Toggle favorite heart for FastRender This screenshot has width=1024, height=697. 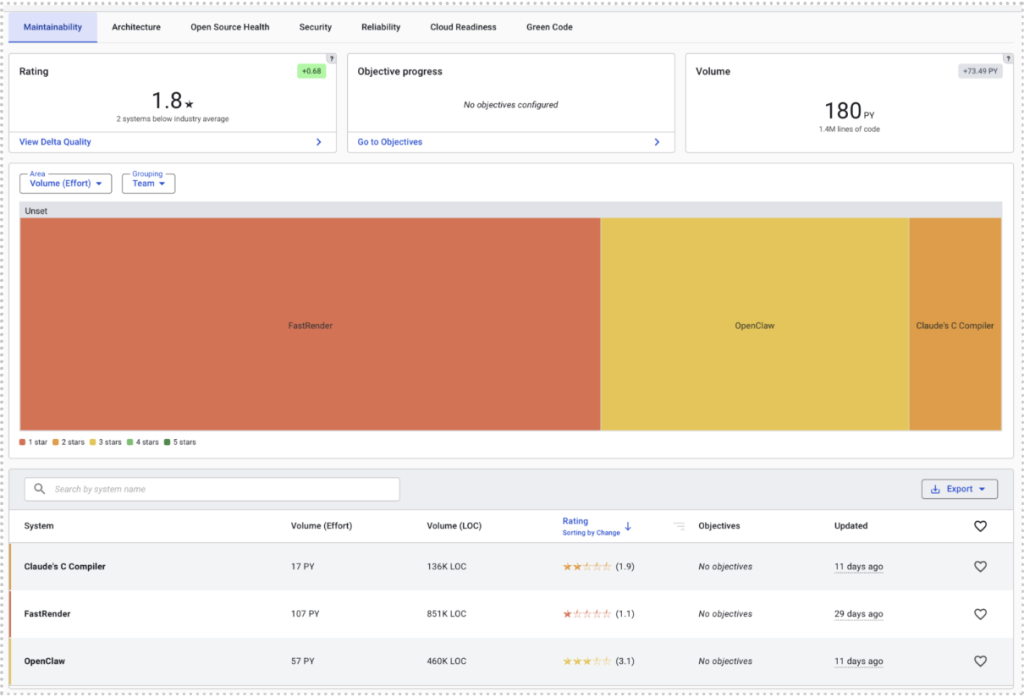980,613
